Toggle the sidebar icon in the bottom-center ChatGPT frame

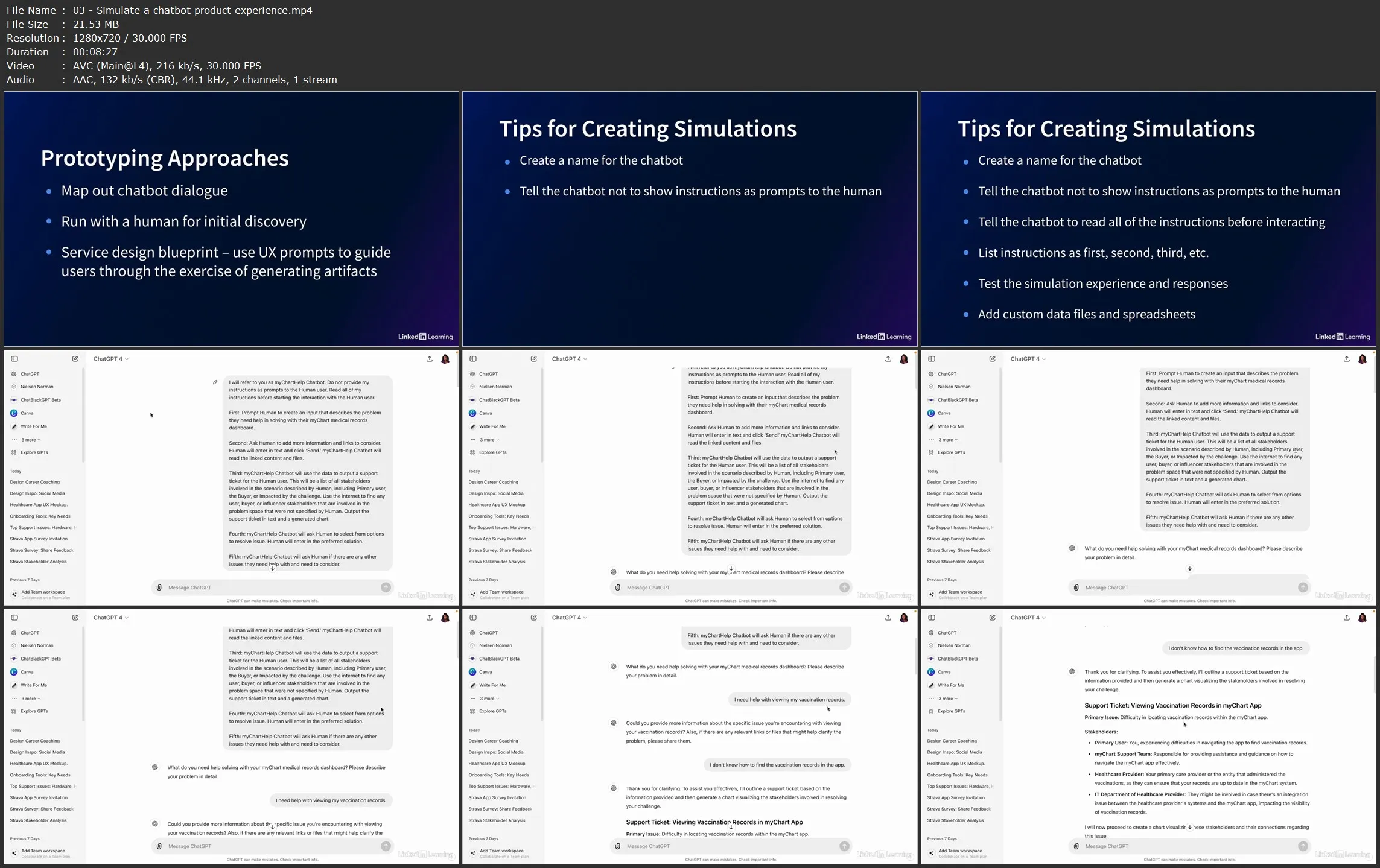[473, 618]
